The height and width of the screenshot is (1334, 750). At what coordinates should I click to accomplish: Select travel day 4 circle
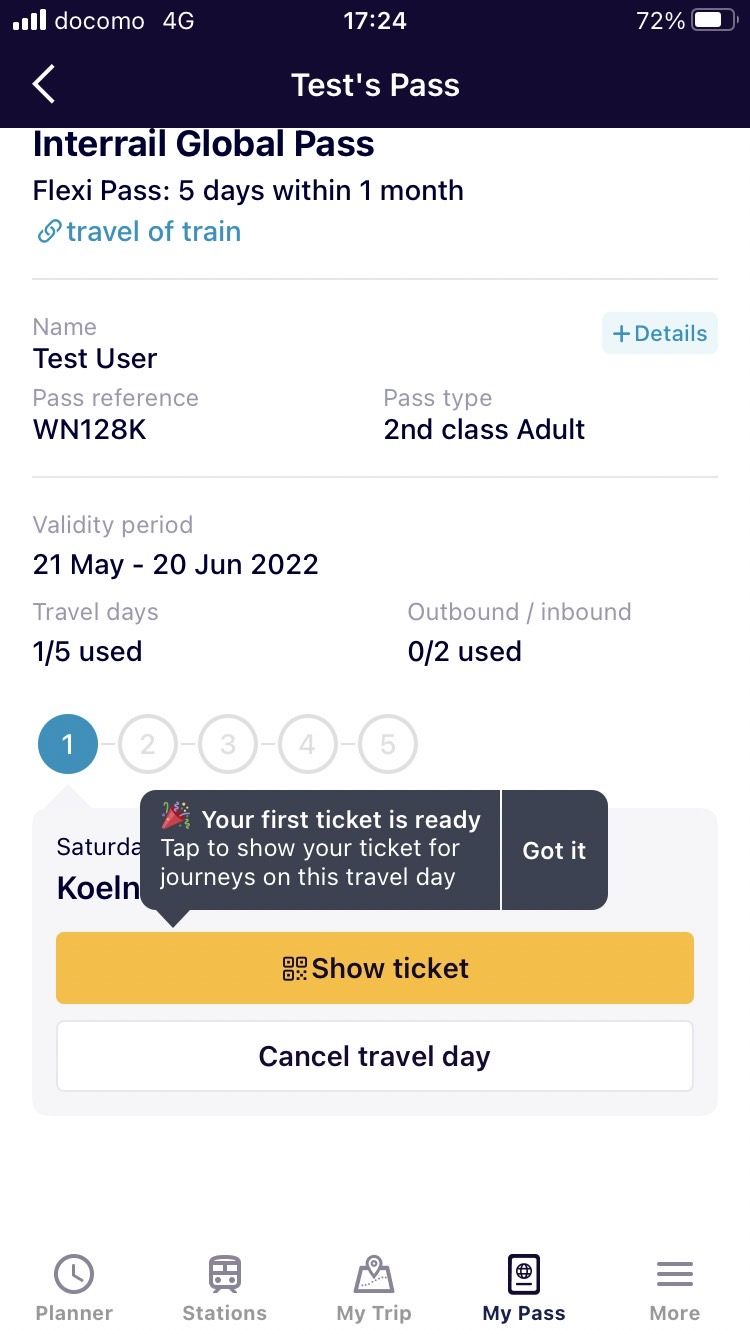pos(308,744)
